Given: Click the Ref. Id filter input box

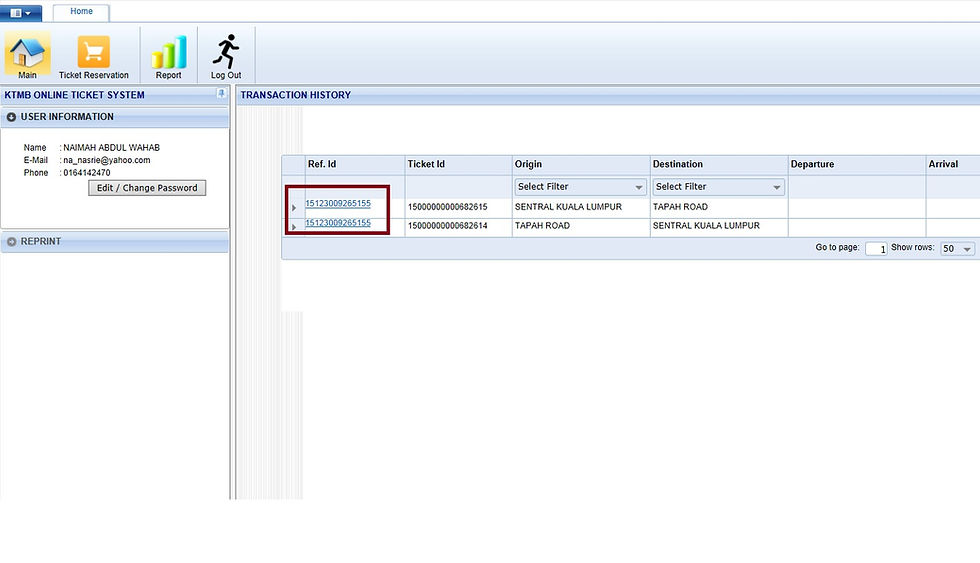Looking at the screenshot, I should pos(355,187).
